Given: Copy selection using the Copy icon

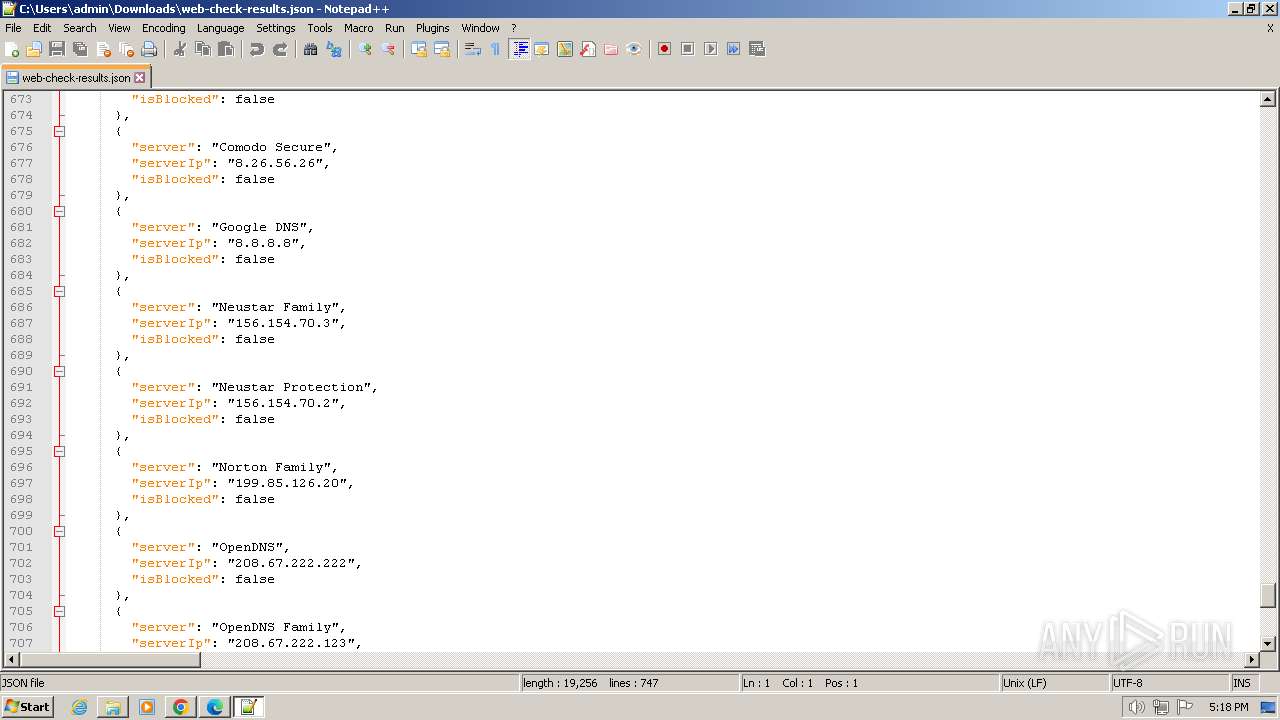Looking at the screenshot, I should [x=203, y=49].
